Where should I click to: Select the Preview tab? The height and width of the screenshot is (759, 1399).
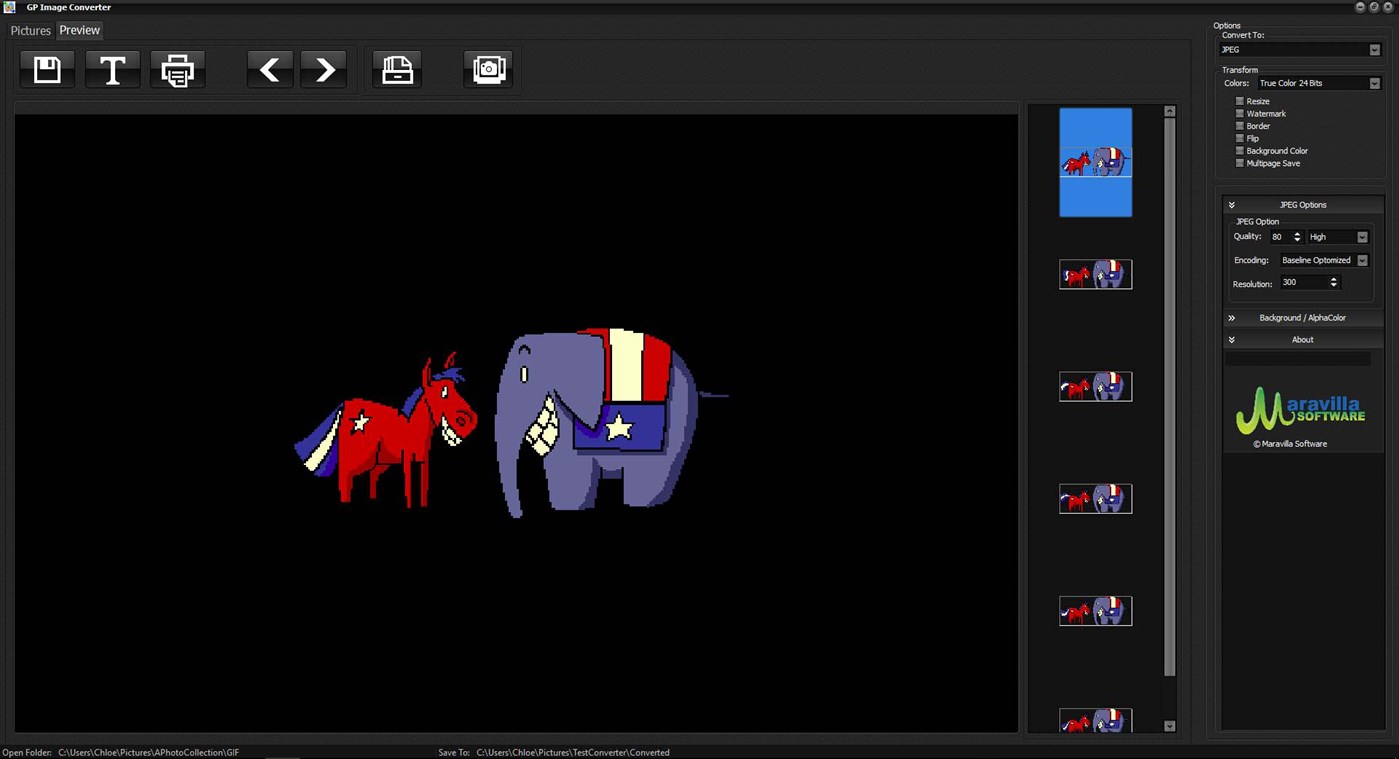pyautogui.click(x=79, y=30)
